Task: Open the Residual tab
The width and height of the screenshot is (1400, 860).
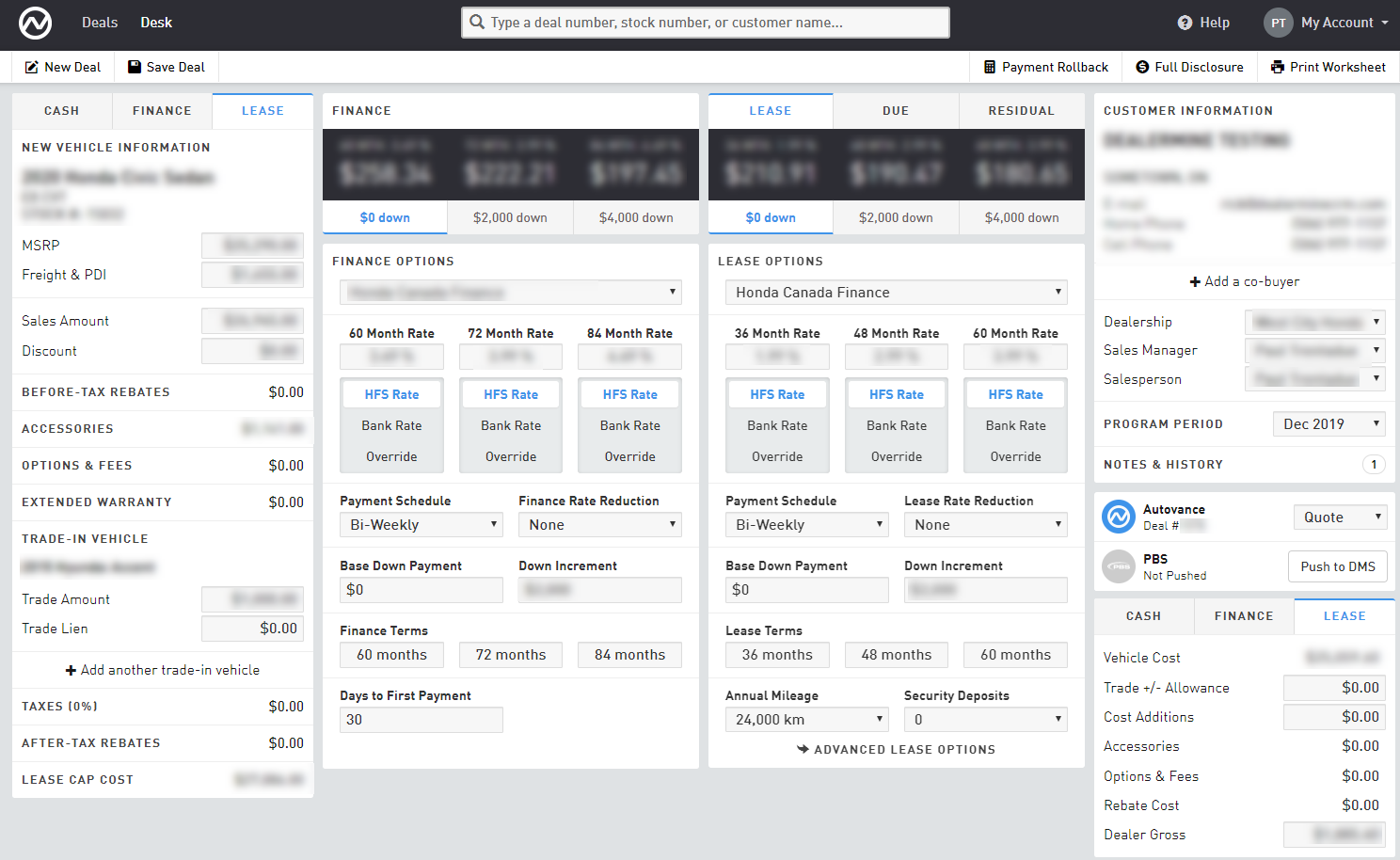Action: (1021, 111)
